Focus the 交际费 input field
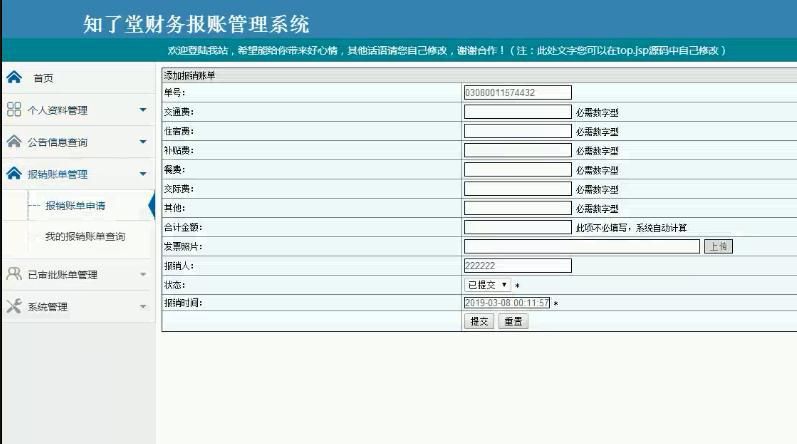This screenshot has height=444, width=797. 517,189
